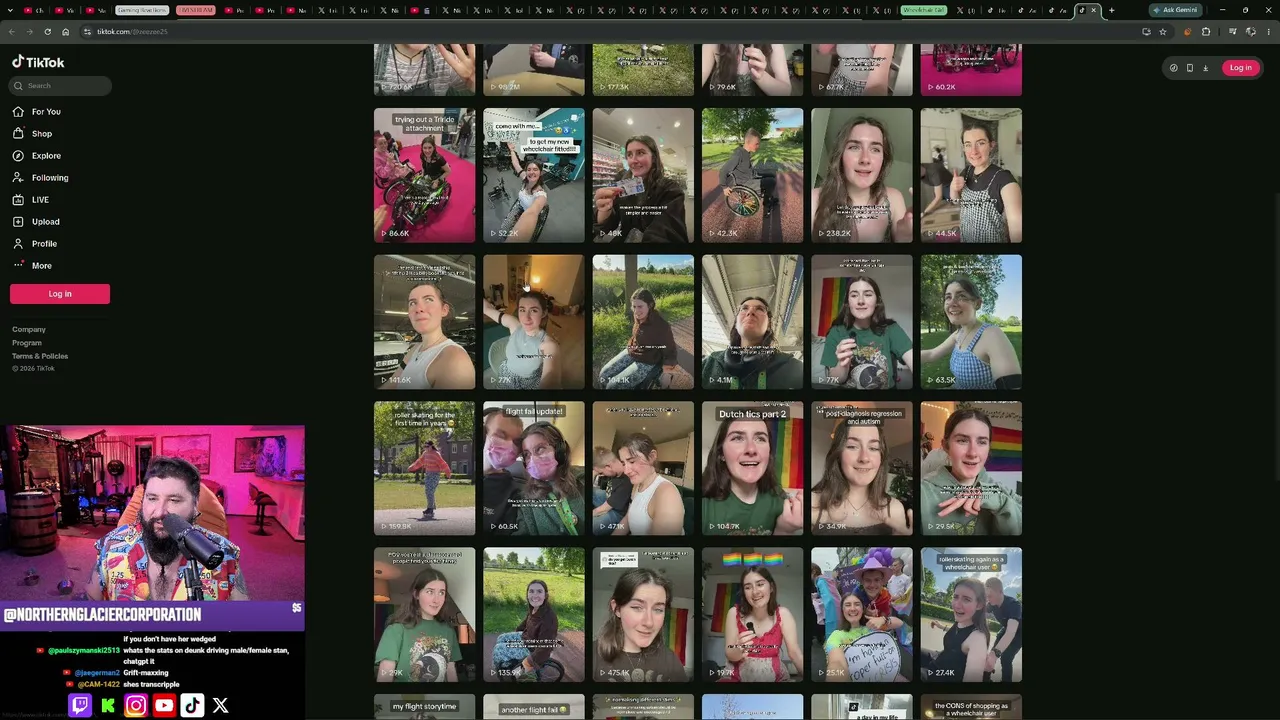
Task: Open the For You feed
Action: (x=37, y=112)
